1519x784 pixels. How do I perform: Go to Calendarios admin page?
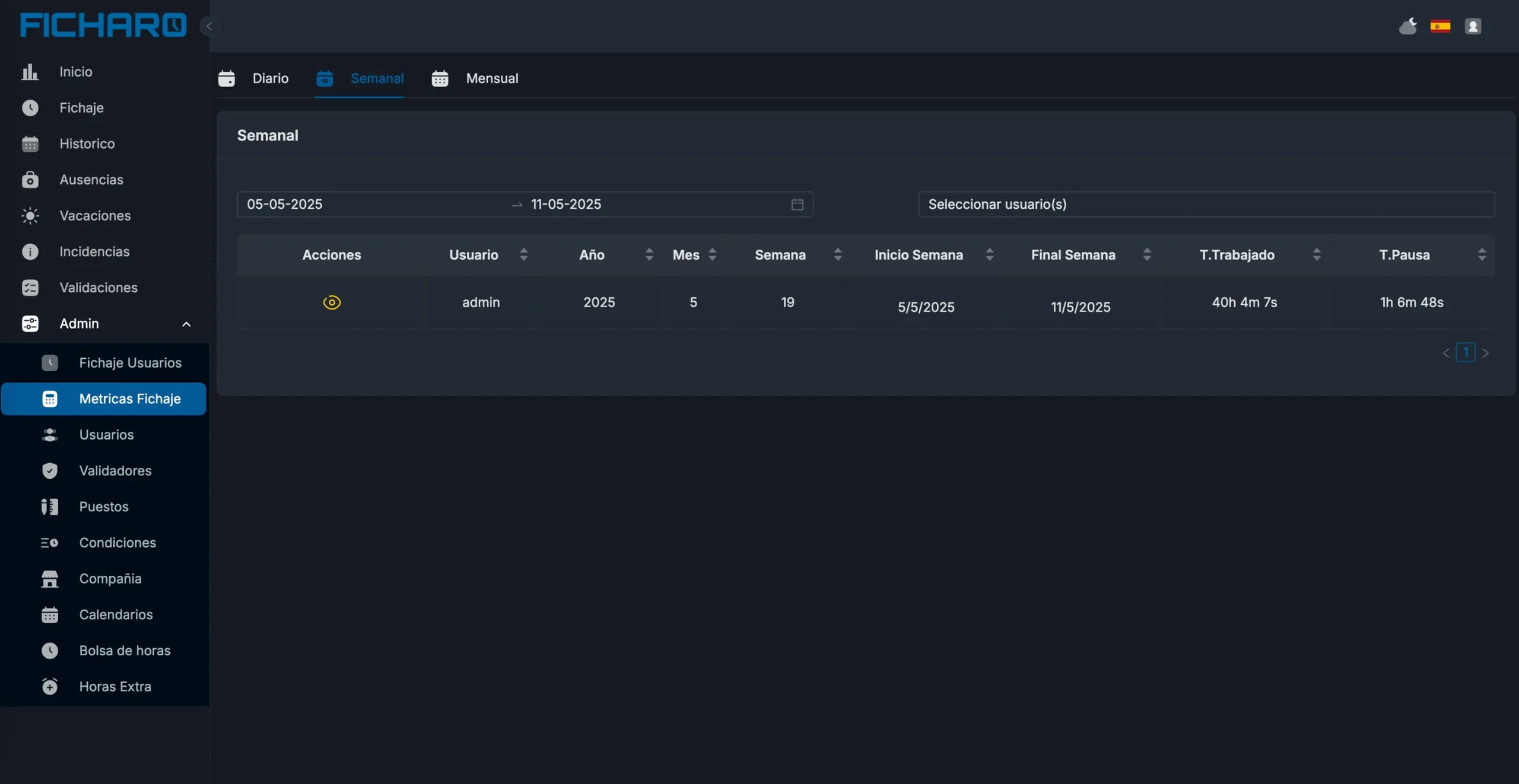click(116, 615)
